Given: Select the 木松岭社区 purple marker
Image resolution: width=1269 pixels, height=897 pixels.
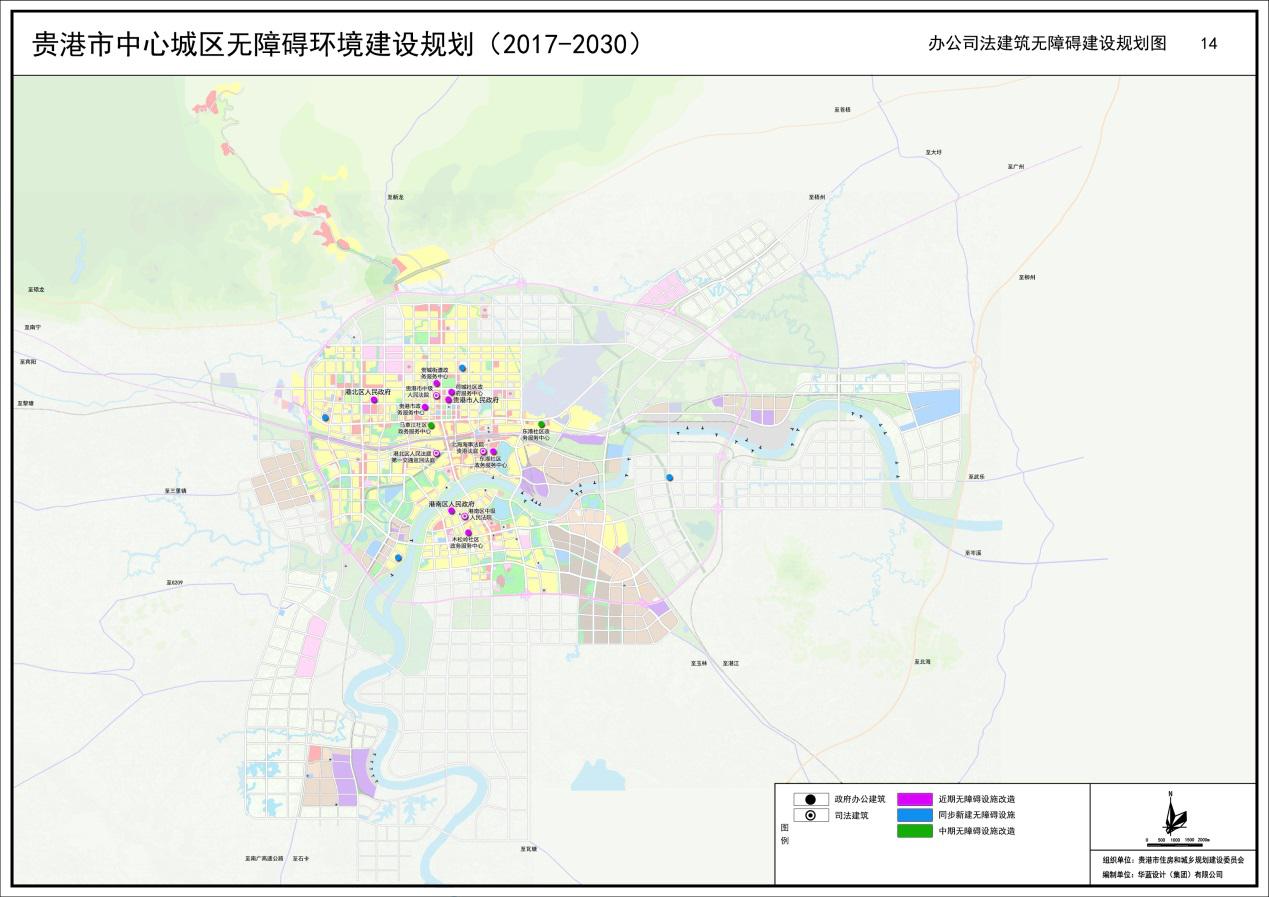Looking at the screenshot, I should click(468, 533).
